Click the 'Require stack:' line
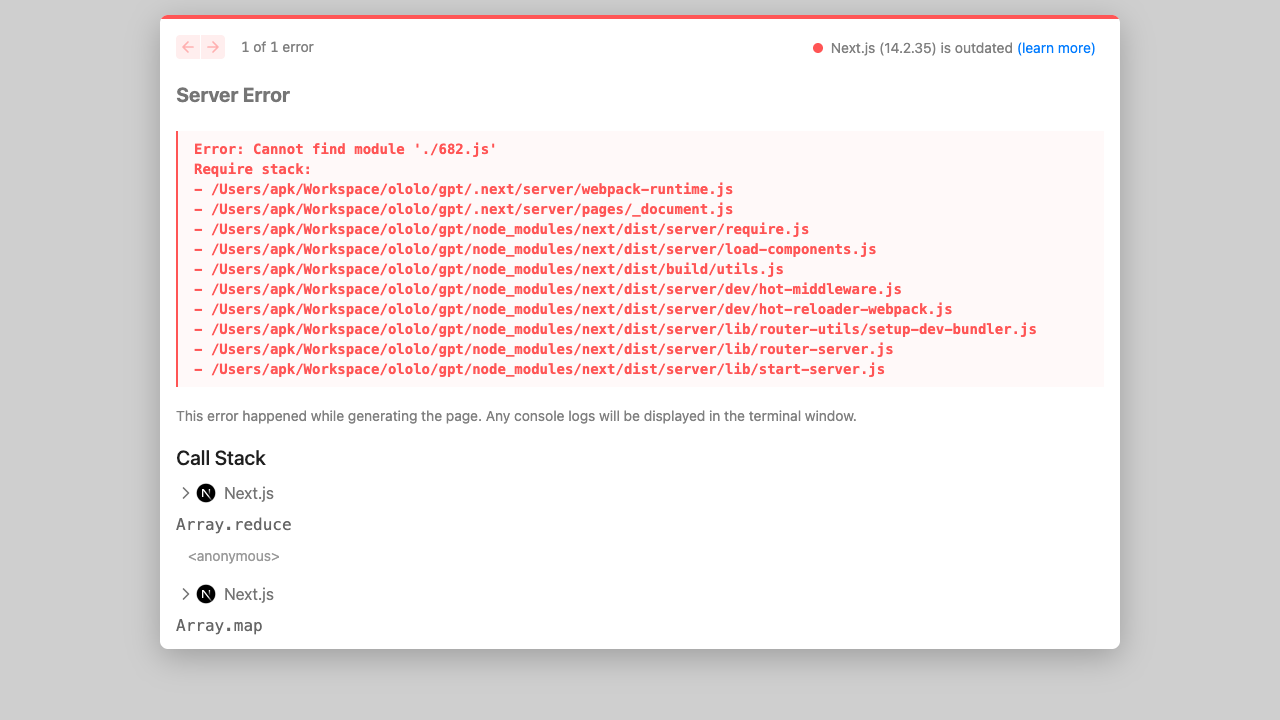The image size is (1280, 720). (253, 169)
